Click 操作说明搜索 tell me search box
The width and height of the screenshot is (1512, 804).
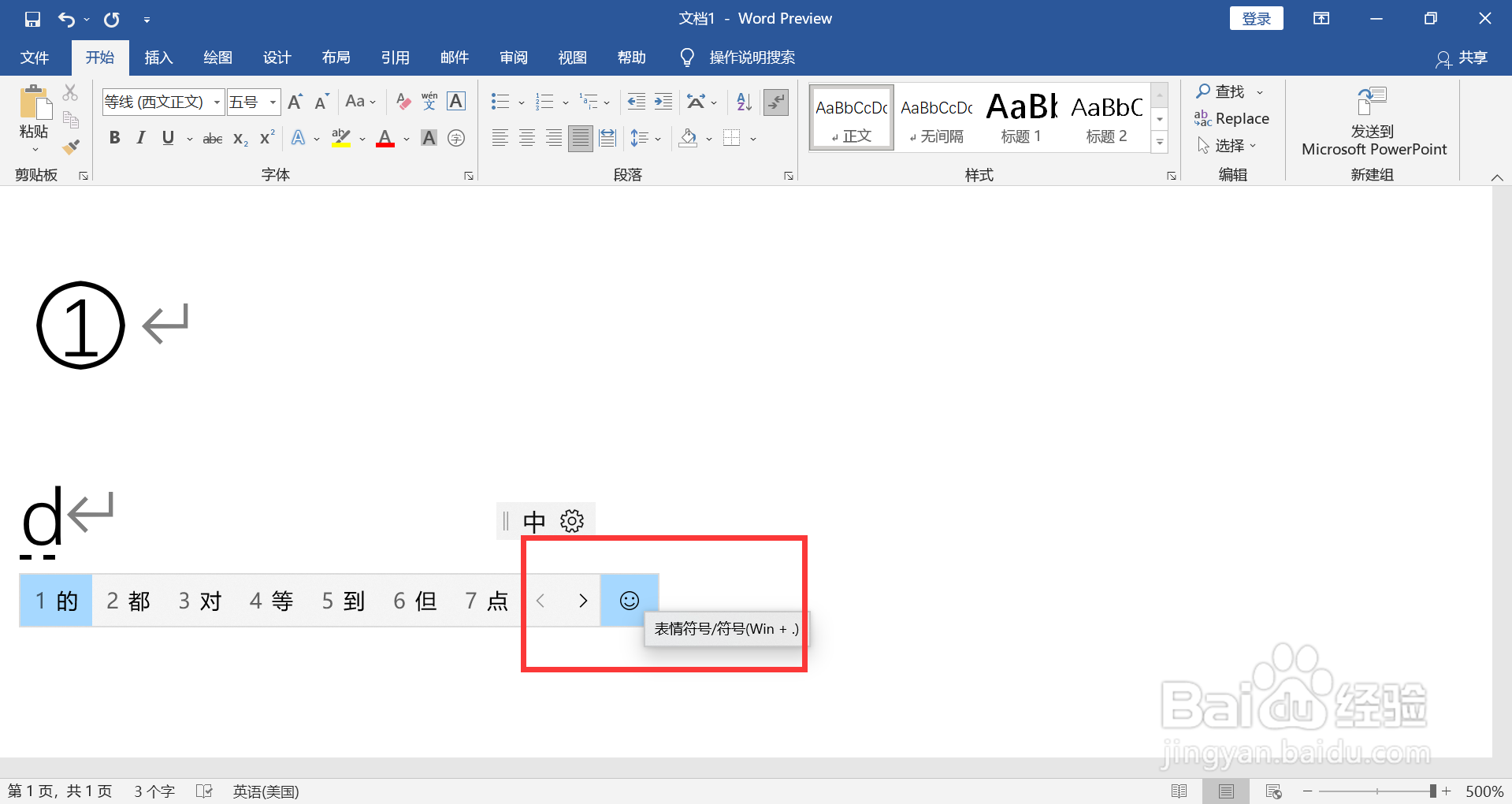coord(752,58)
